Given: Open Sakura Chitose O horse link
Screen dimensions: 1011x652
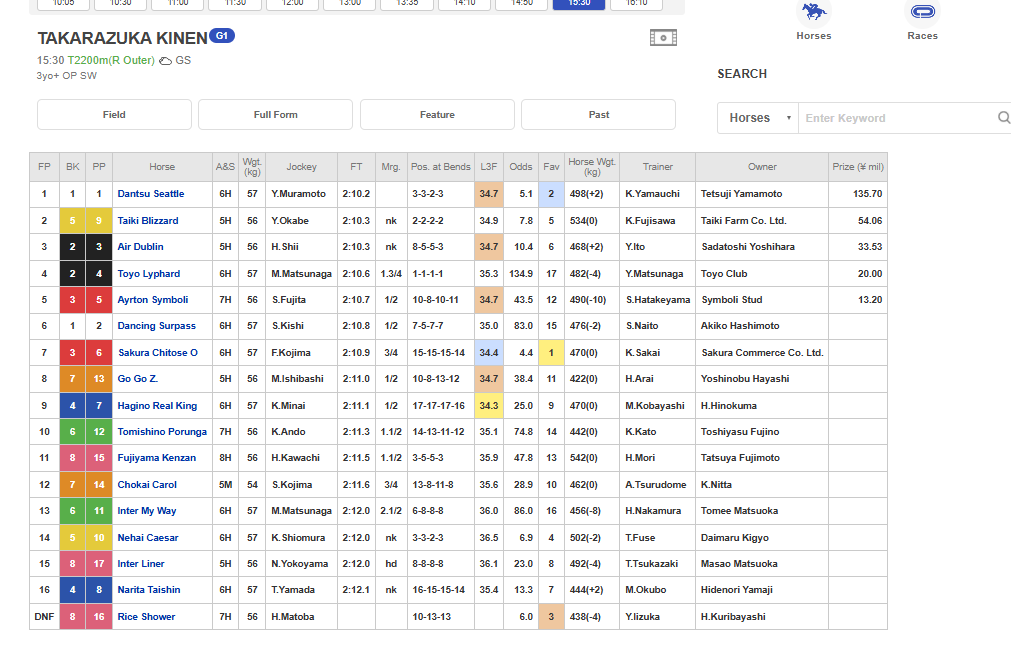Looking at the screenshot, I should pos(158,352).
